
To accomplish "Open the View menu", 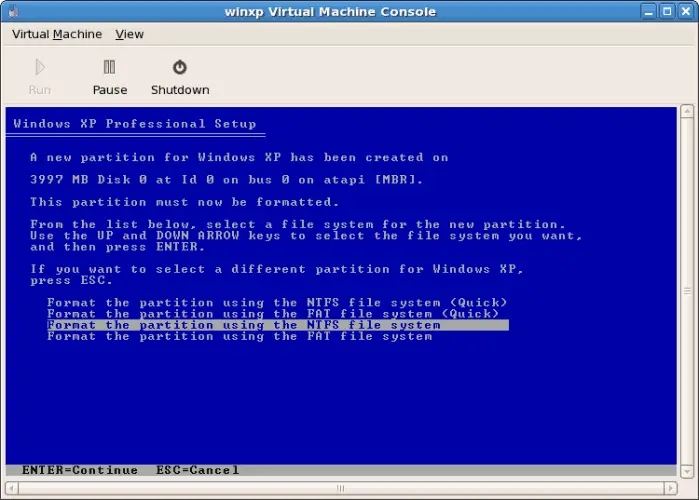I will pyautogui.click(x=130, y=34).
